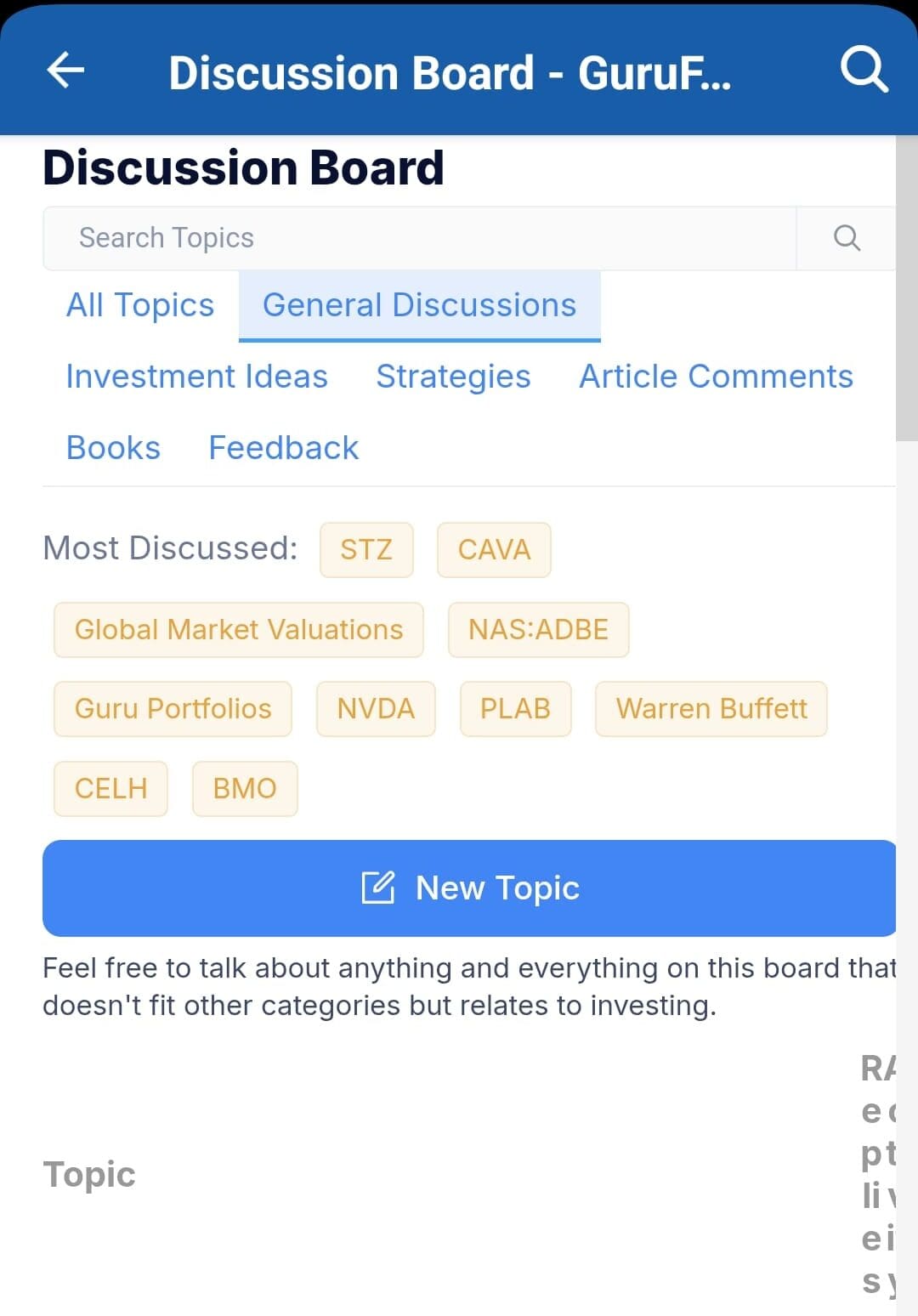Open the CAVA tag
The height and width of the screenshot is (1316, 918).
click(494, 550)
